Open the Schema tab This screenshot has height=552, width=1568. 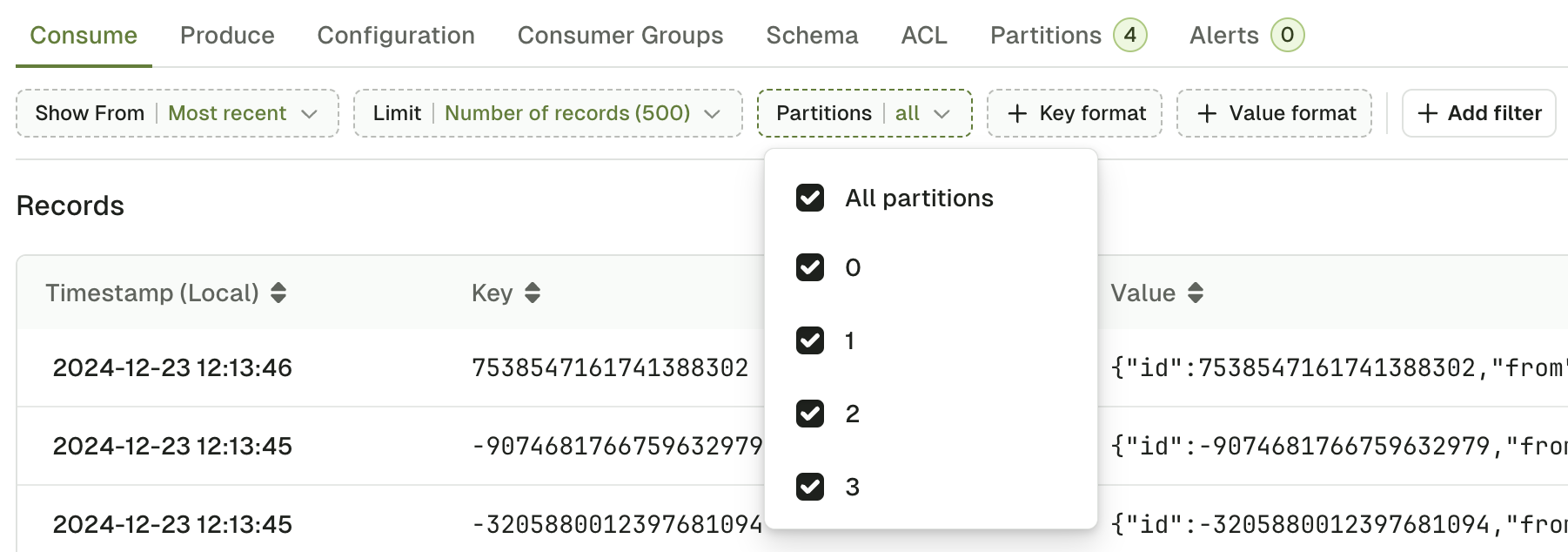pyautogui.click(x=812, y=35)
